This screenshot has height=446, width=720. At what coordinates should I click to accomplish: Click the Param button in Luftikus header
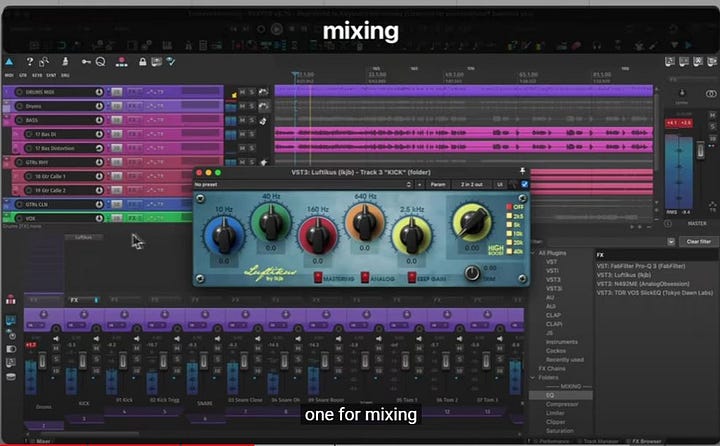click(438, 184)
